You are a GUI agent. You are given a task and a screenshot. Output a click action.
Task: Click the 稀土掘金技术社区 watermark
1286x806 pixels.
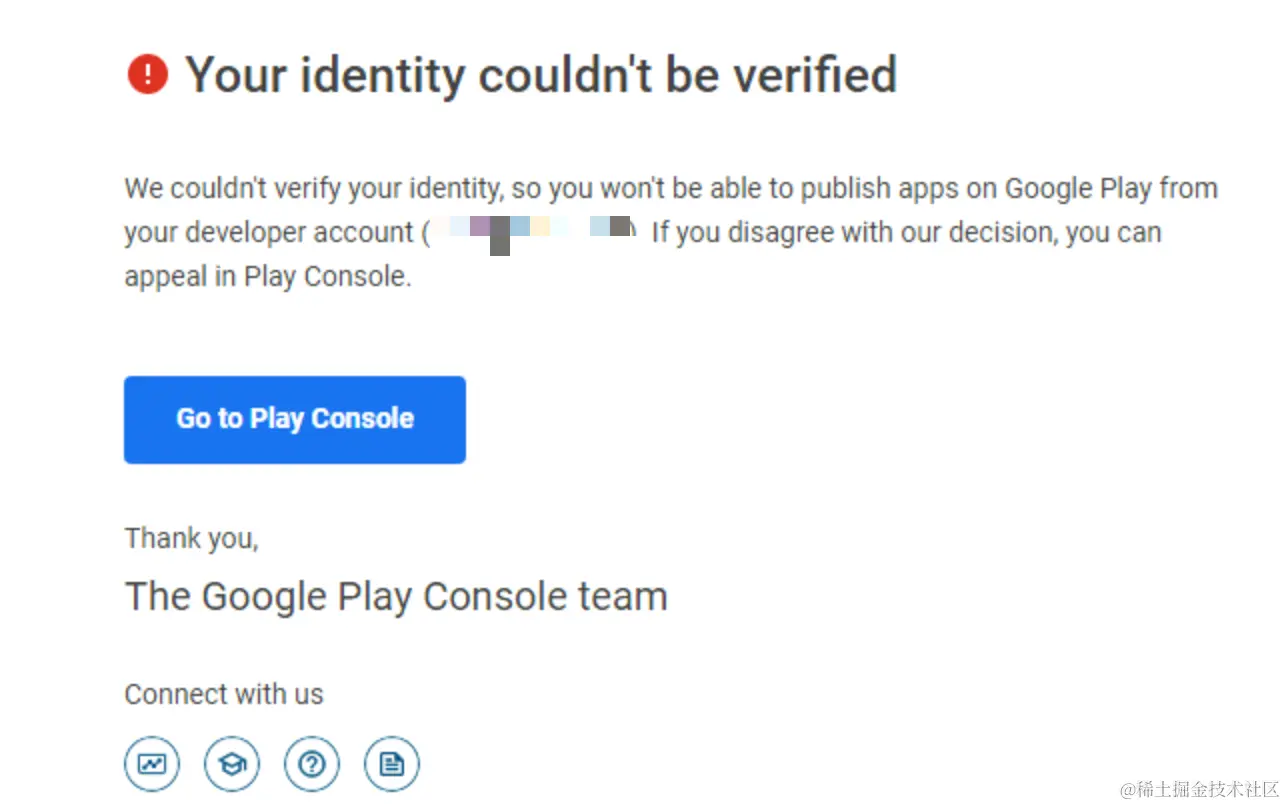1199,789
